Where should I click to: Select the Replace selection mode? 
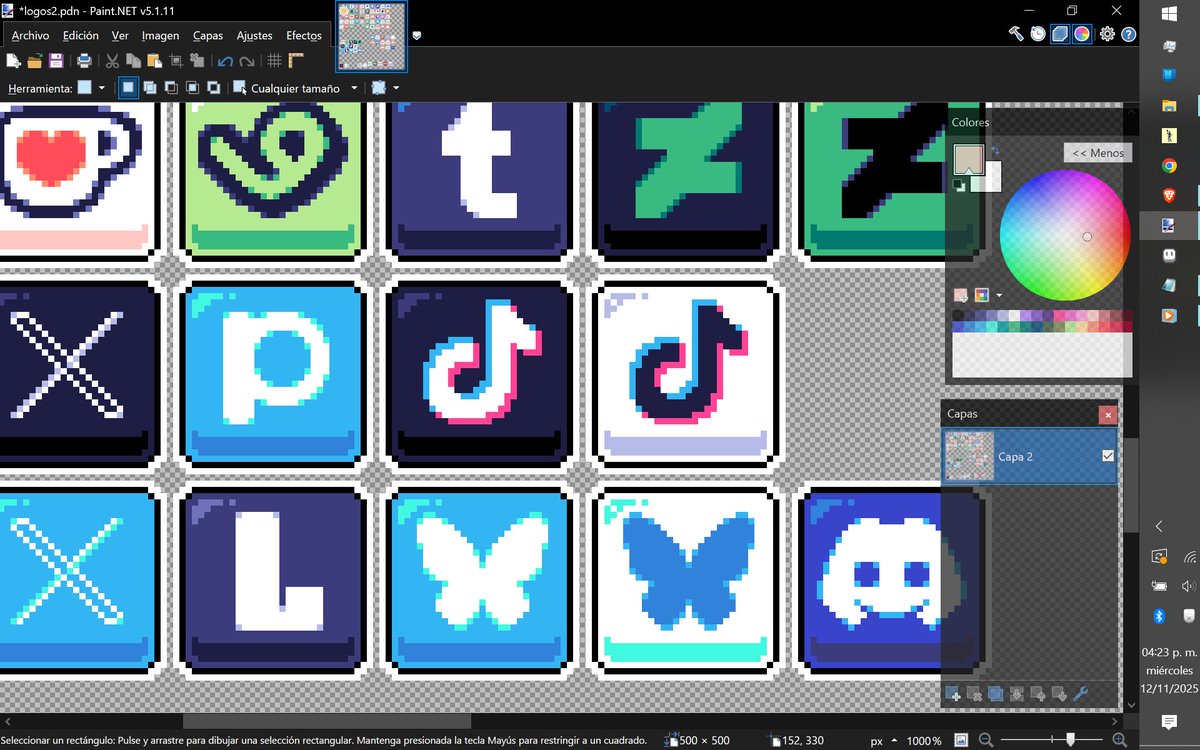(x=128, y=88)
